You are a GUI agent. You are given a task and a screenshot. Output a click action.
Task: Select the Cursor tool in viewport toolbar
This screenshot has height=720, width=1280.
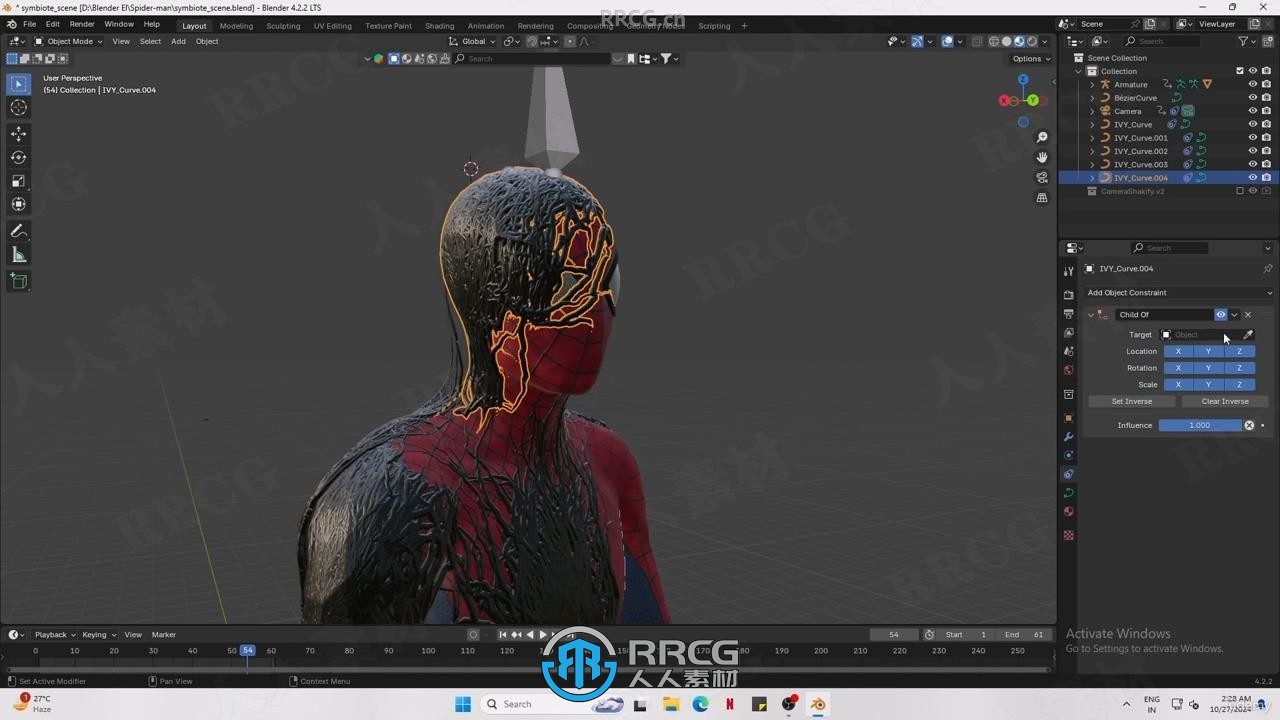(x=18, y=108)
